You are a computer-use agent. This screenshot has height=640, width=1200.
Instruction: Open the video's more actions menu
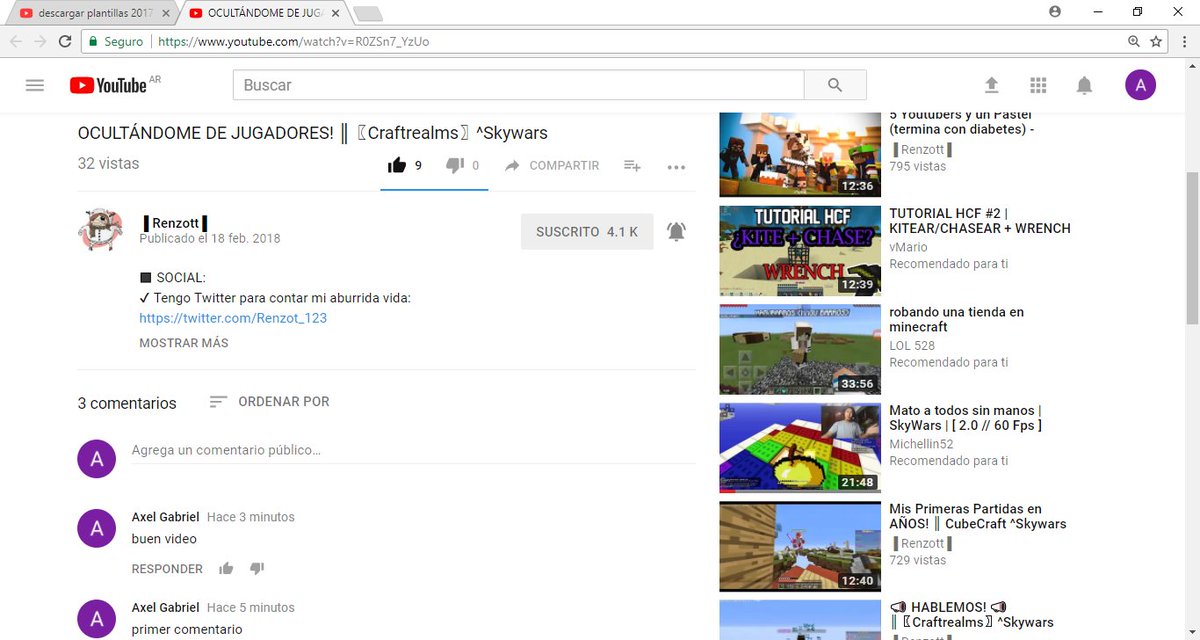pyautogui.click(x=676, y=167)
